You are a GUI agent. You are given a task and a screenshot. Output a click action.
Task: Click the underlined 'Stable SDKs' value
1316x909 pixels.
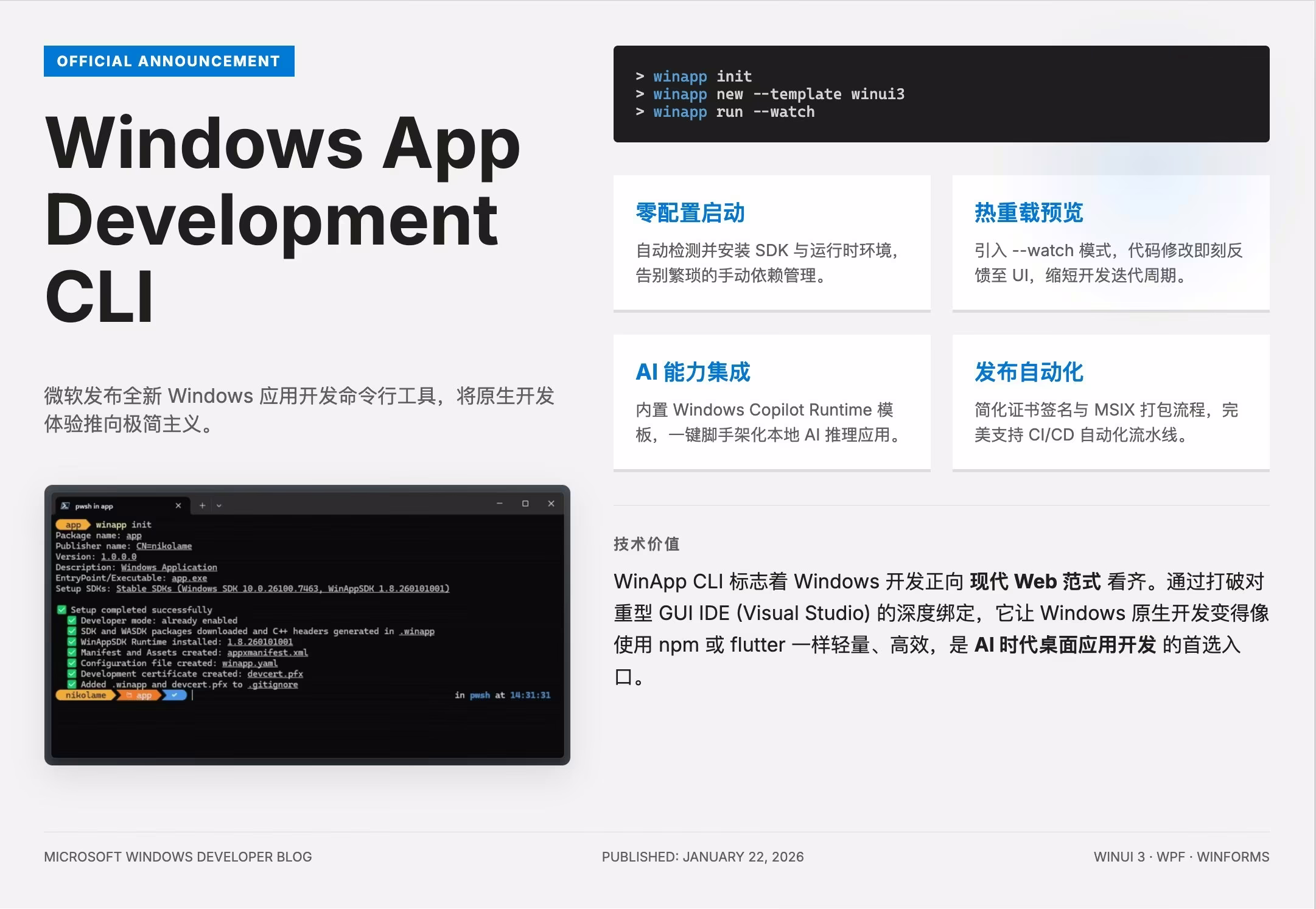point(283,588)
